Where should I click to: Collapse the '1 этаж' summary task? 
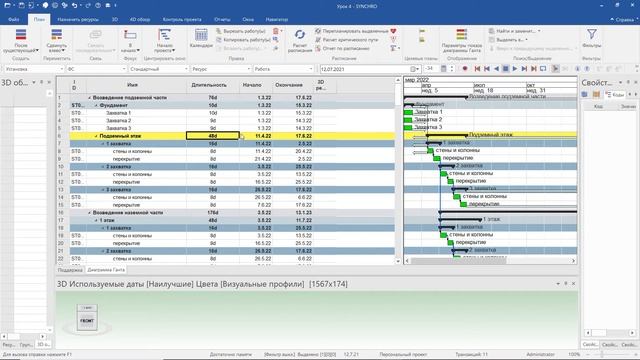(x=96, y=220)
